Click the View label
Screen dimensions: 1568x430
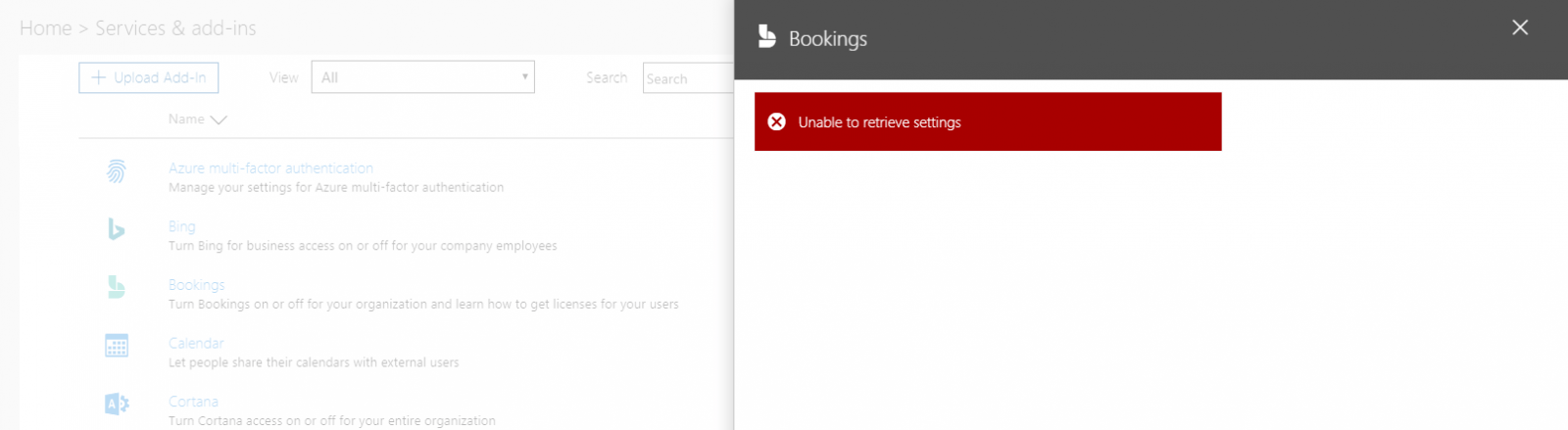coord(284,77)
